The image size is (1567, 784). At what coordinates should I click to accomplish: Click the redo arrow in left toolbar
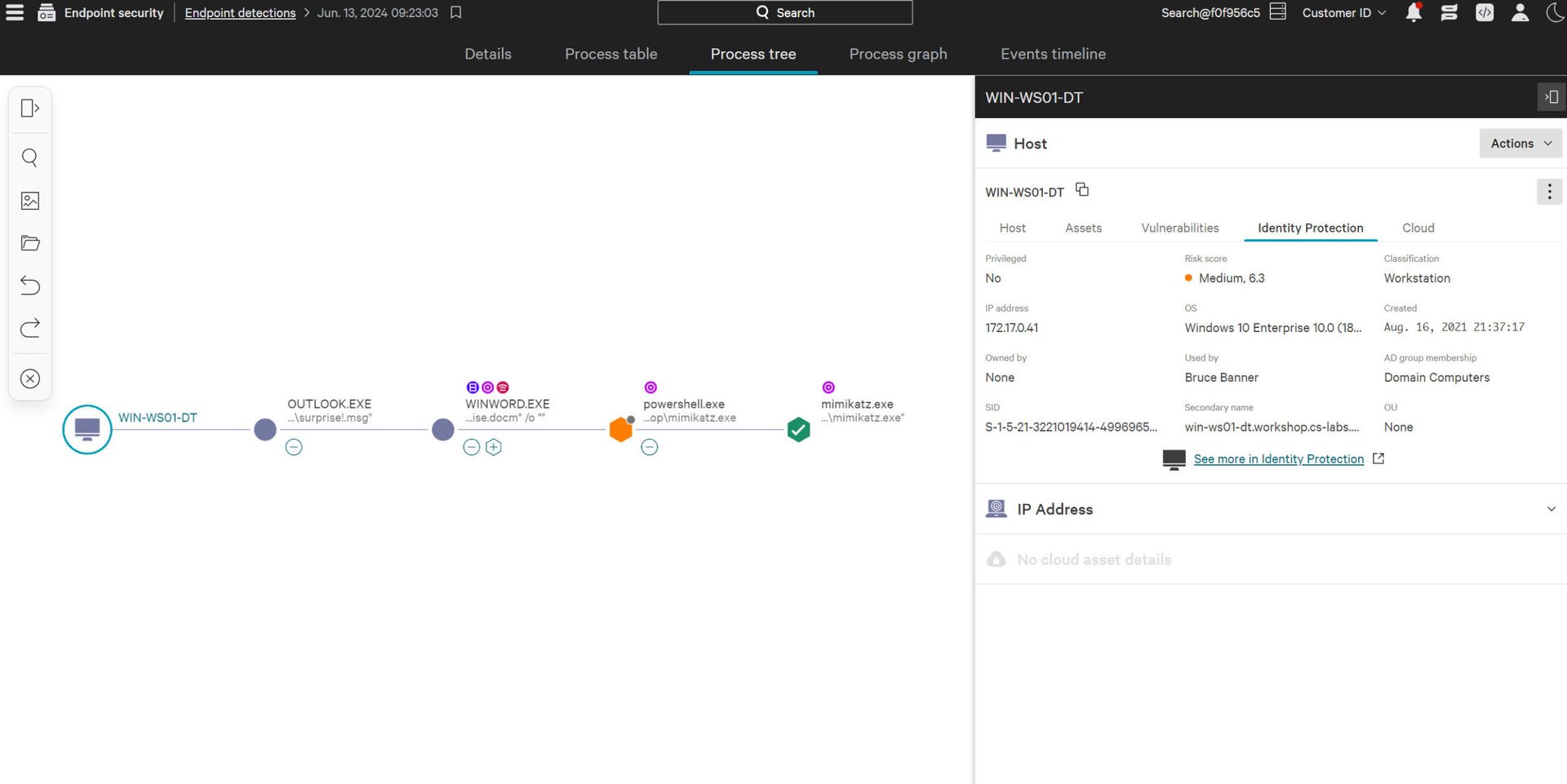pyautogui.click(x=30, y=328)
